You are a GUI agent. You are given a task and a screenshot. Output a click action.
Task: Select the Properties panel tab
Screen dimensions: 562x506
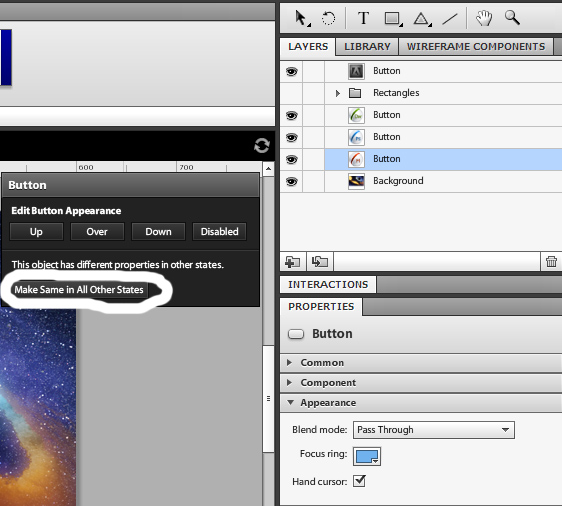pyautogui.click(x=321, y=307)
